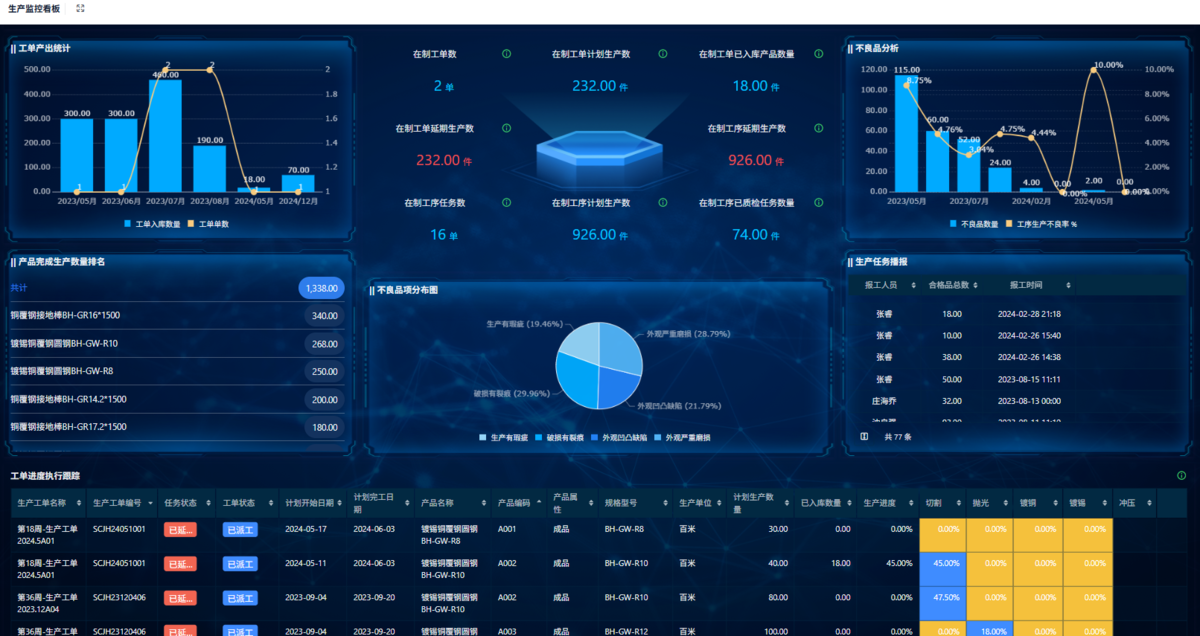1200x636 pixels.
Task: Click the info icon beside 在制工单已入库产品数量
Action: tap(818, 54)
